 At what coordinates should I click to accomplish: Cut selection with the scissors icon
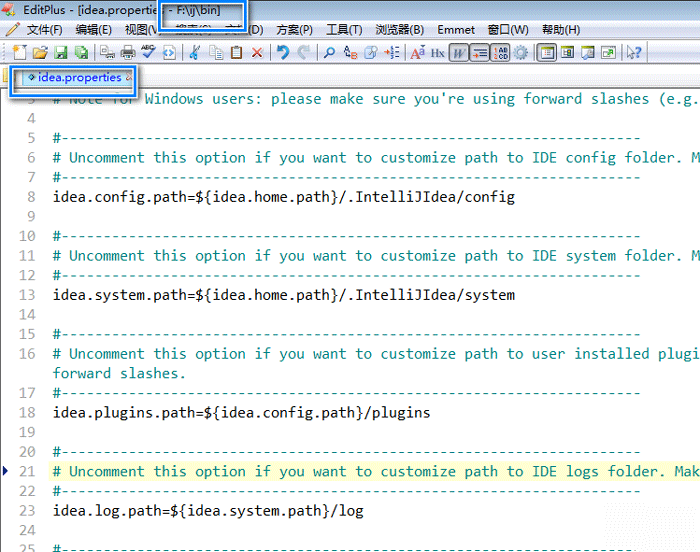click(195, 53)
